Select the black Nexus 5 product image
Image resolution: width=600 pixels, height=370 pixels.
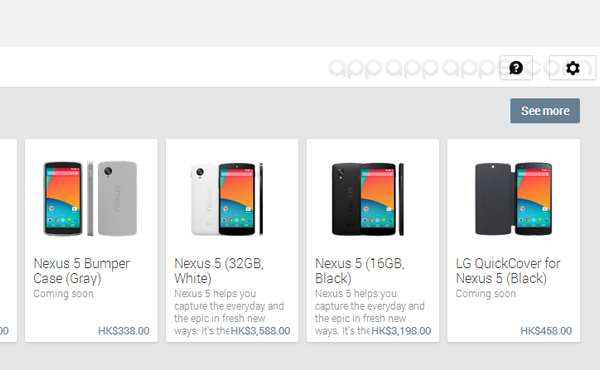368,199
